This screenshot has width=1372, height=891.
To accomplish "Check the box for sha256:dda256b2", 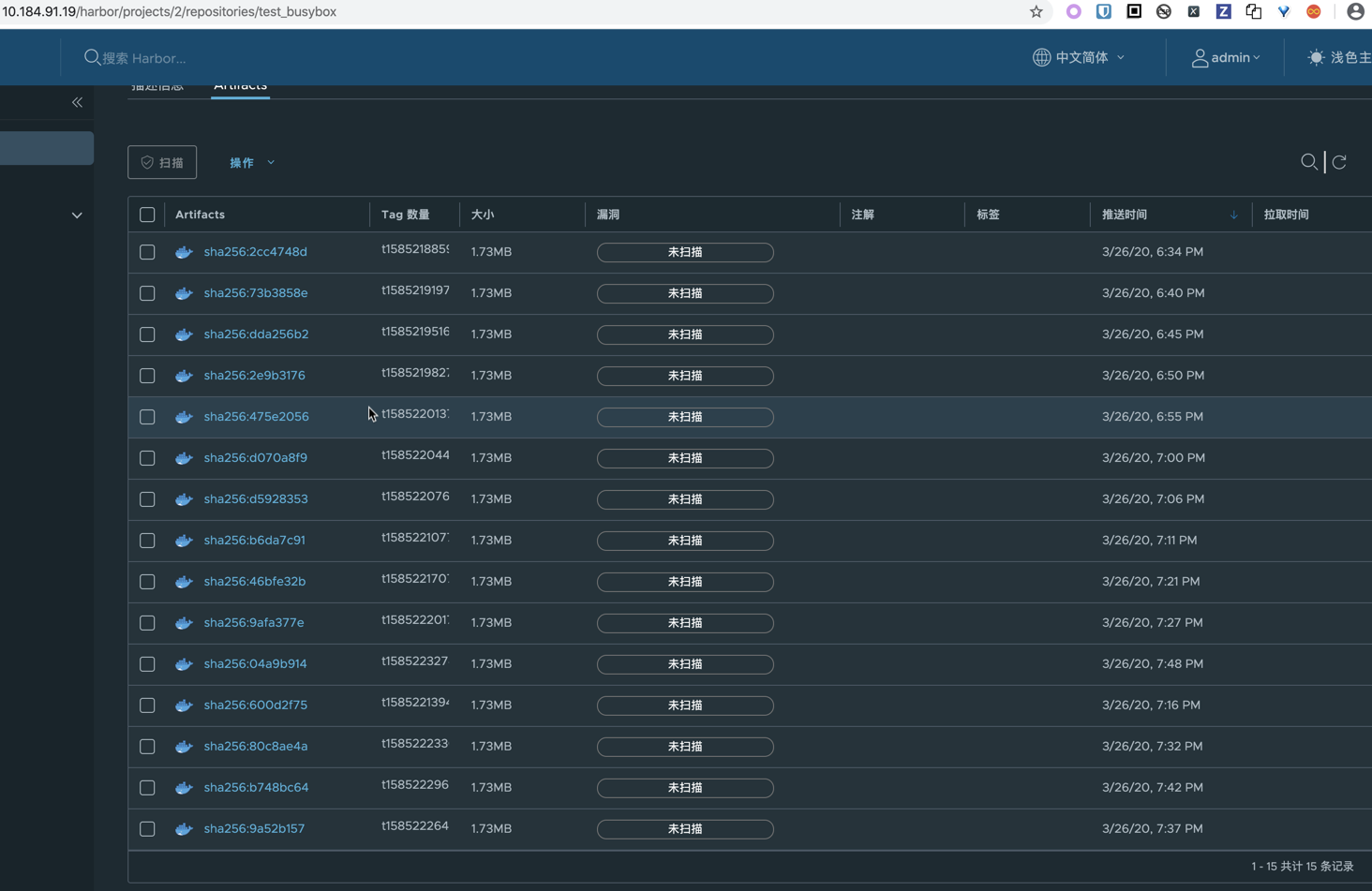I will pyautogui.click(x=147, y=334).
